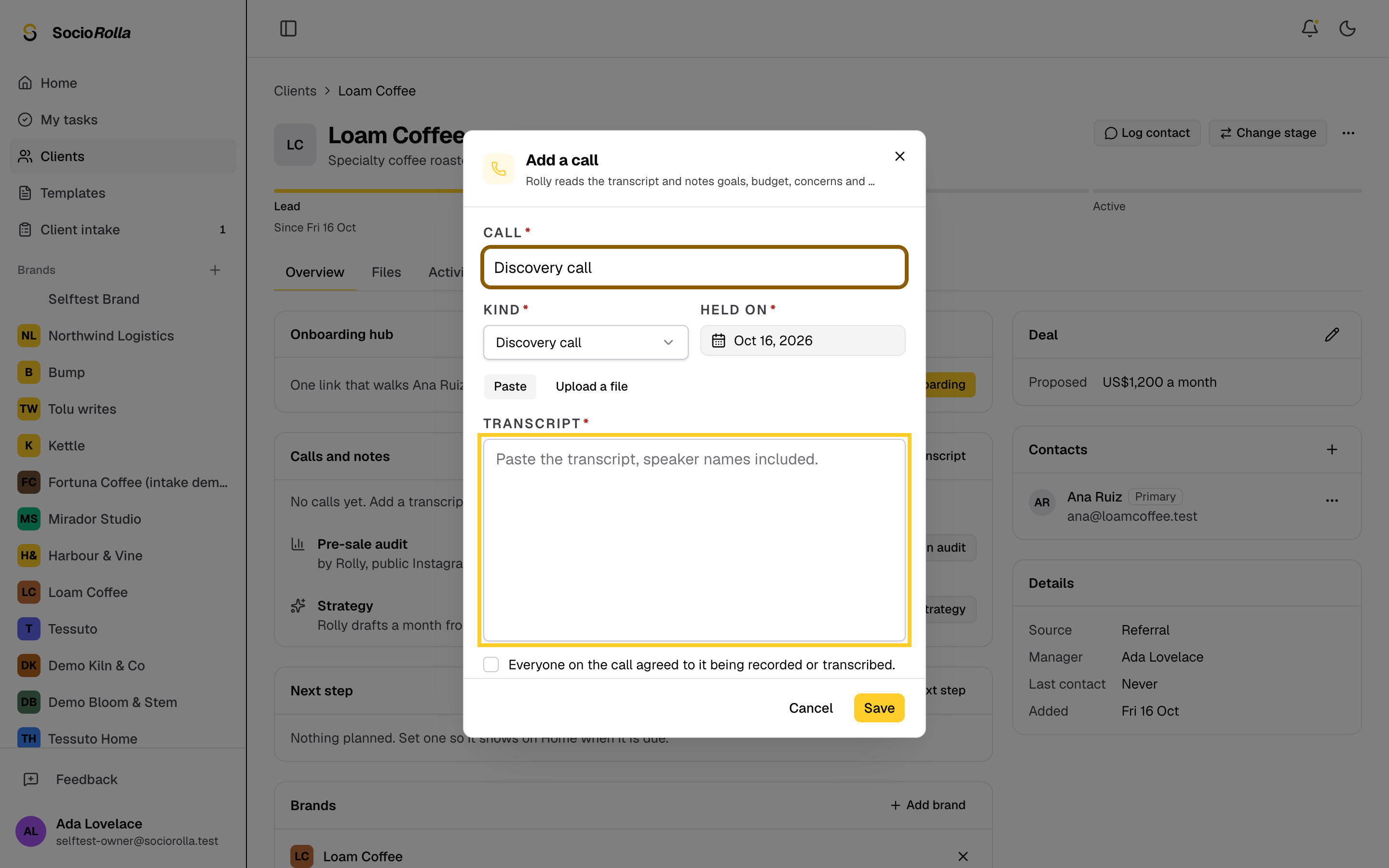Select Bump brand
Screen dimensions: 1389x868
(123, 373)
